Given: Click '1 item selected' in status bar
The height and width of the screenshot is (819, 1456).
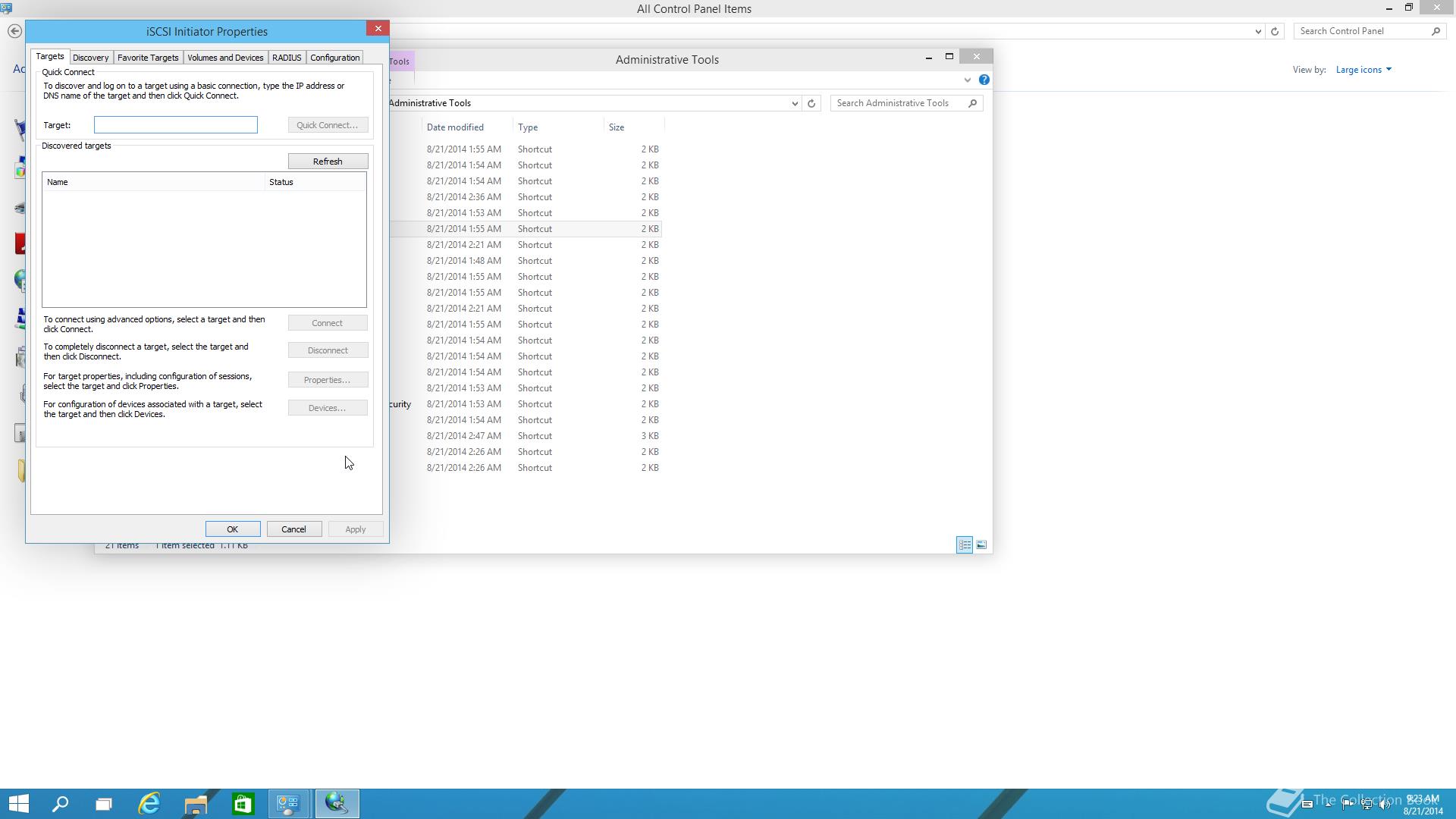Looking at the screenshot, I should tap(185, 546).
